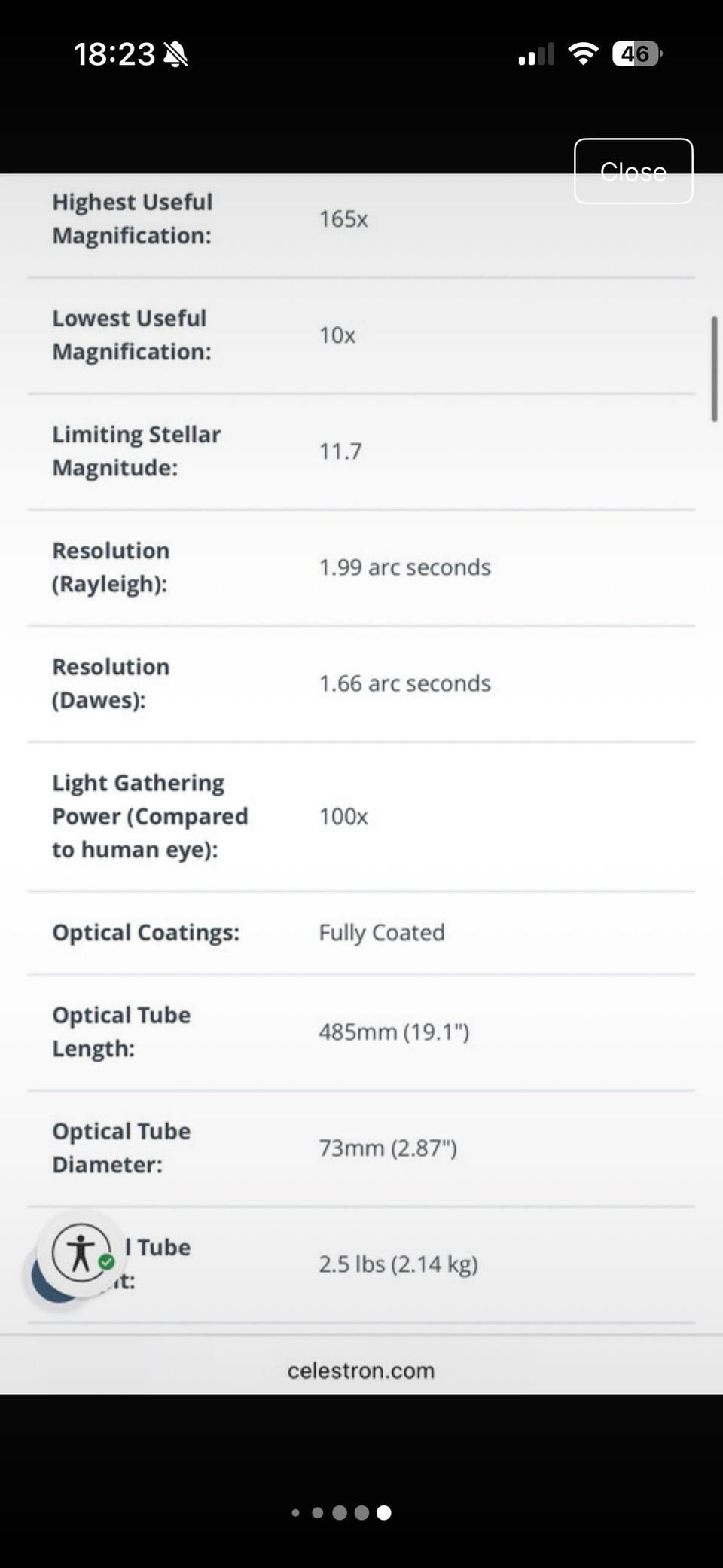Tap the accessibility widget icon
This screenshot has width=723, height=1568.
click(81, 1254)
